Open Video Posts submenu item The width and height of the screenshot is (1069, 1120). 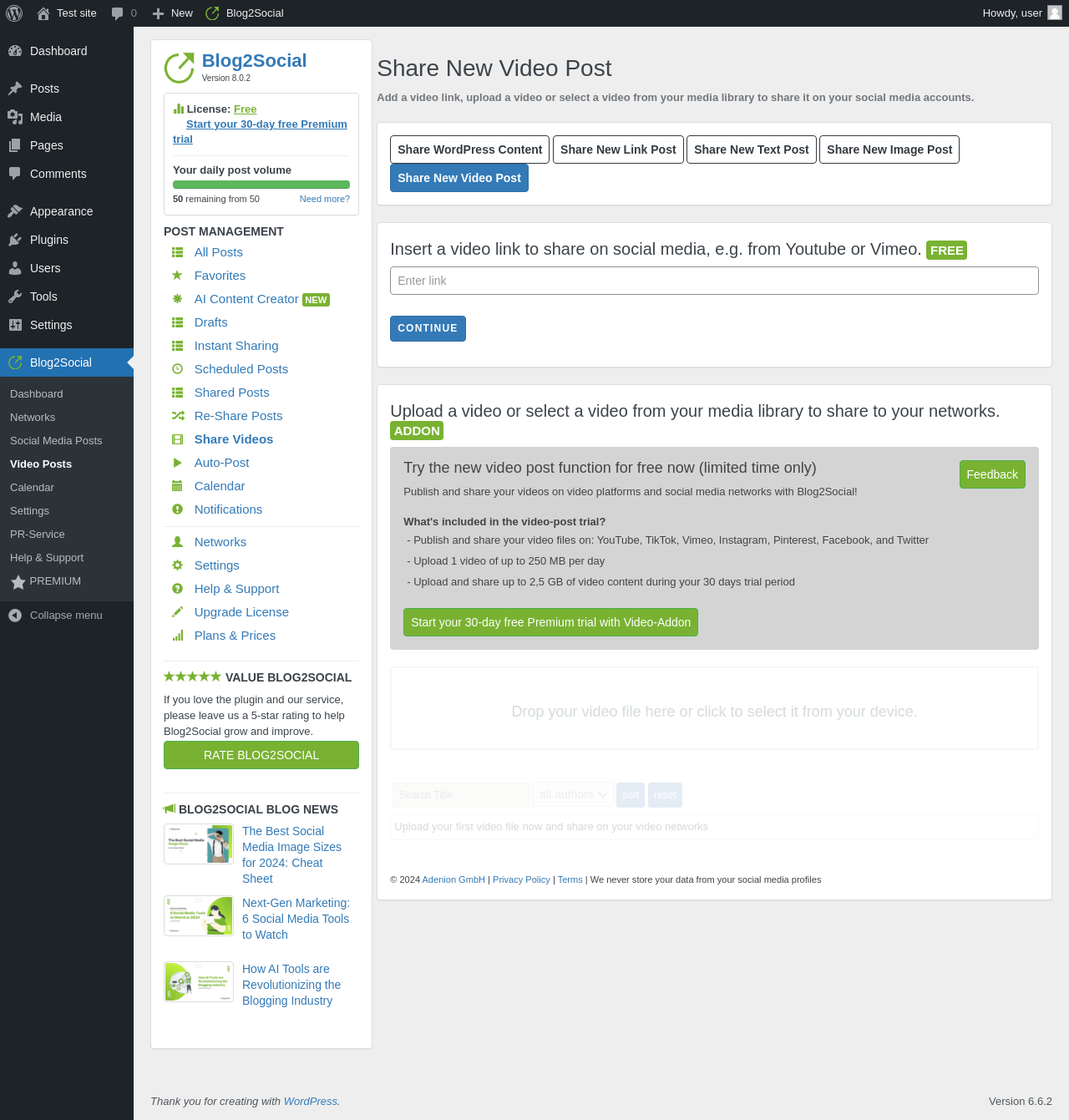[41, 464]
